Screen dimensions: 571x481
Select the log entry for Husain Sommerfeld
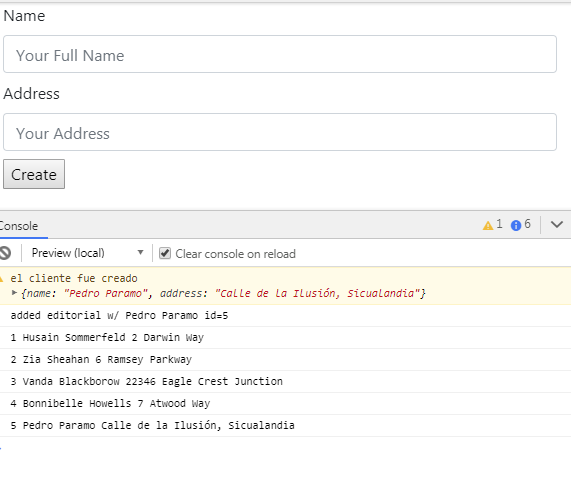tap(286, 338)
